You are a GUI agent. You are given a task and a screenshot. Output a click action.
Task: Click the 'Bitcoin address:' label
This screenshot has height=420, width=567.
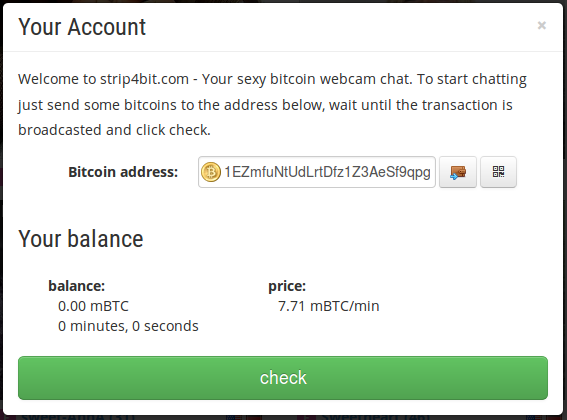click(123, 172)
